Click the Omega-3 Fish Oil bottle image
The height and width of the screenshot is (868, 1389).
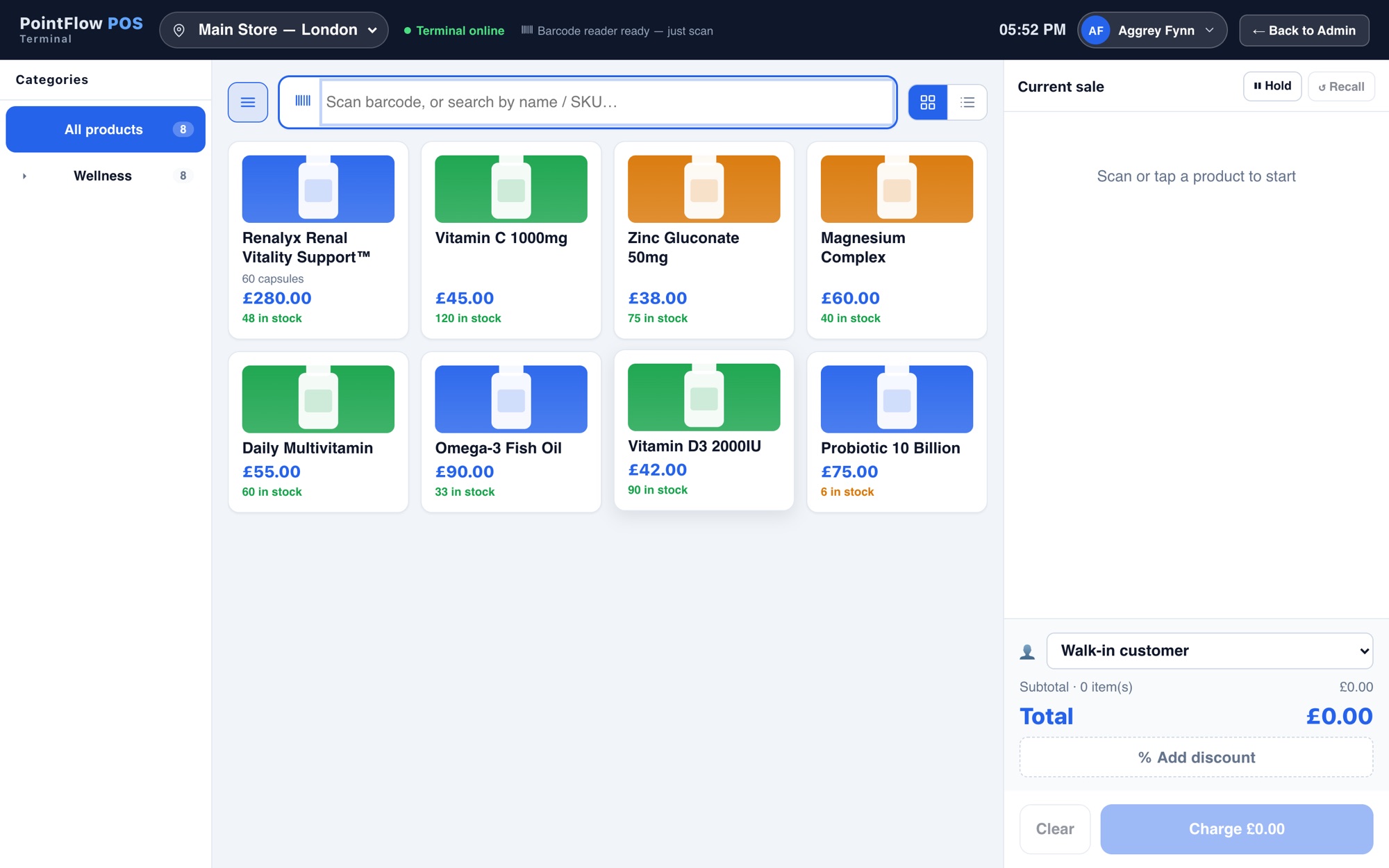(511, 399)
